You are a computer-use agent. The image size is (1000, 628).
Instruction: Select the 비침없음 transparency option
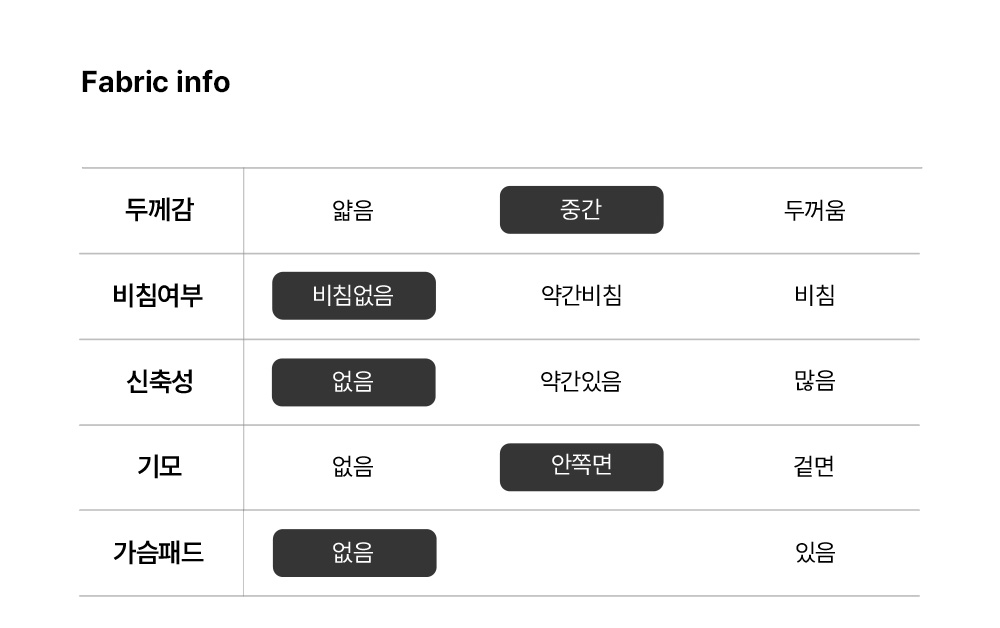[353, 296]
